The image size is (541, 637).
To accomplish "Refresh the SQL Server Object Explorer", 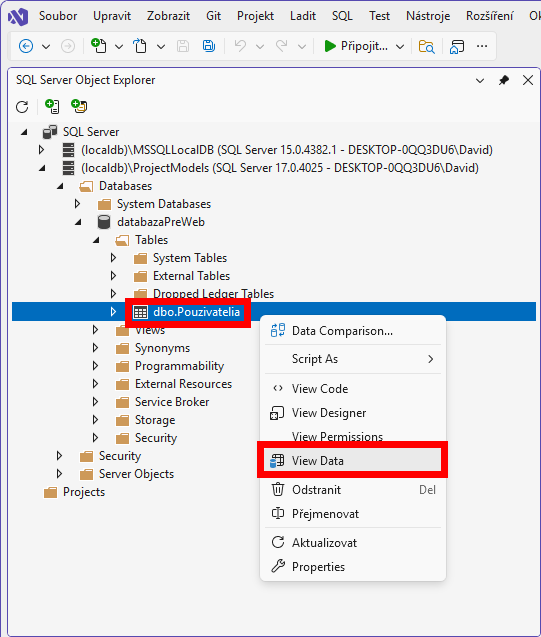I will pos(22,107).
